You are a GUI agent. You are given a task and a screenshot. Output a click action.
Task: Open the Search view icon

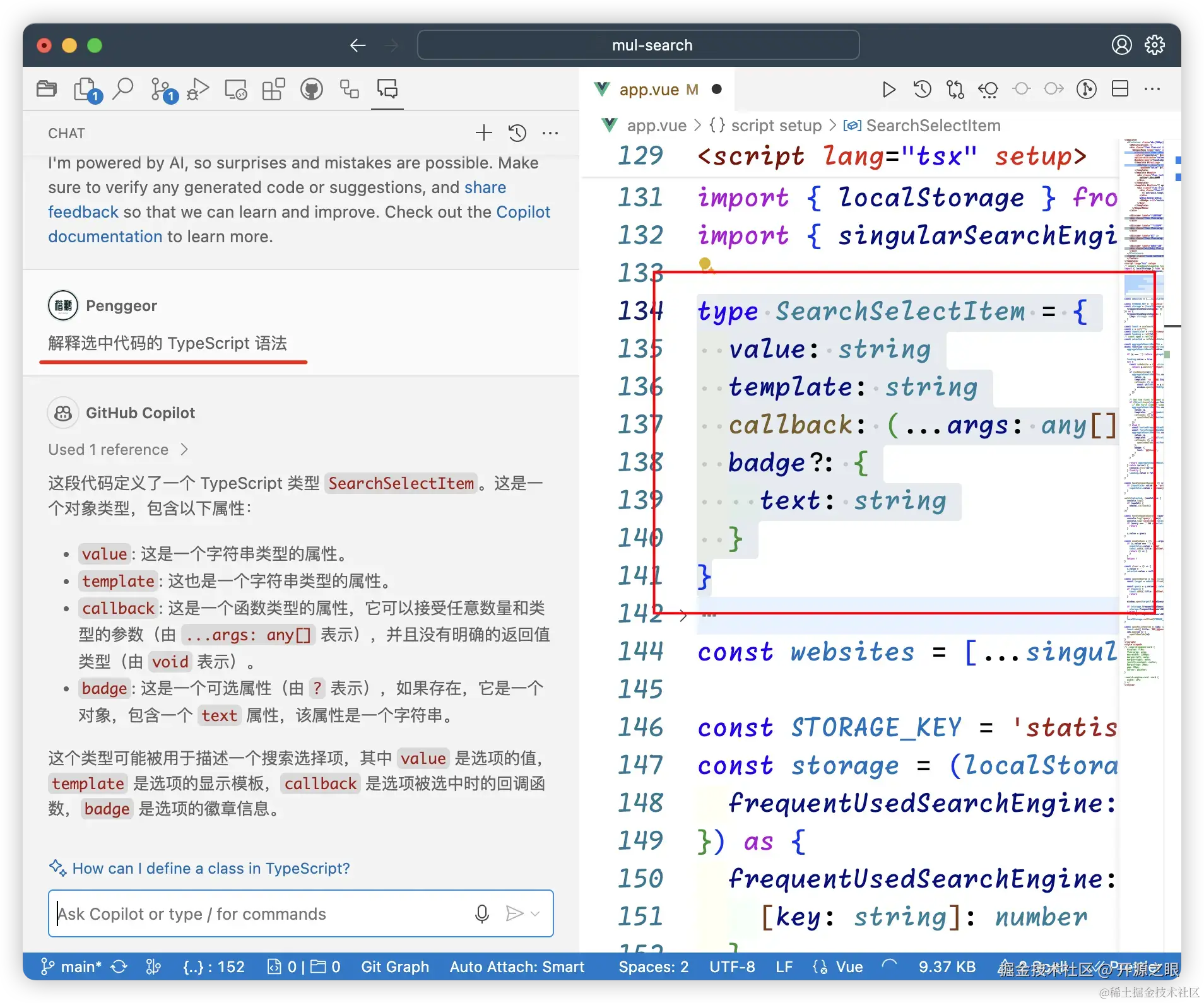pyautogui.click(x=123, y=90)
